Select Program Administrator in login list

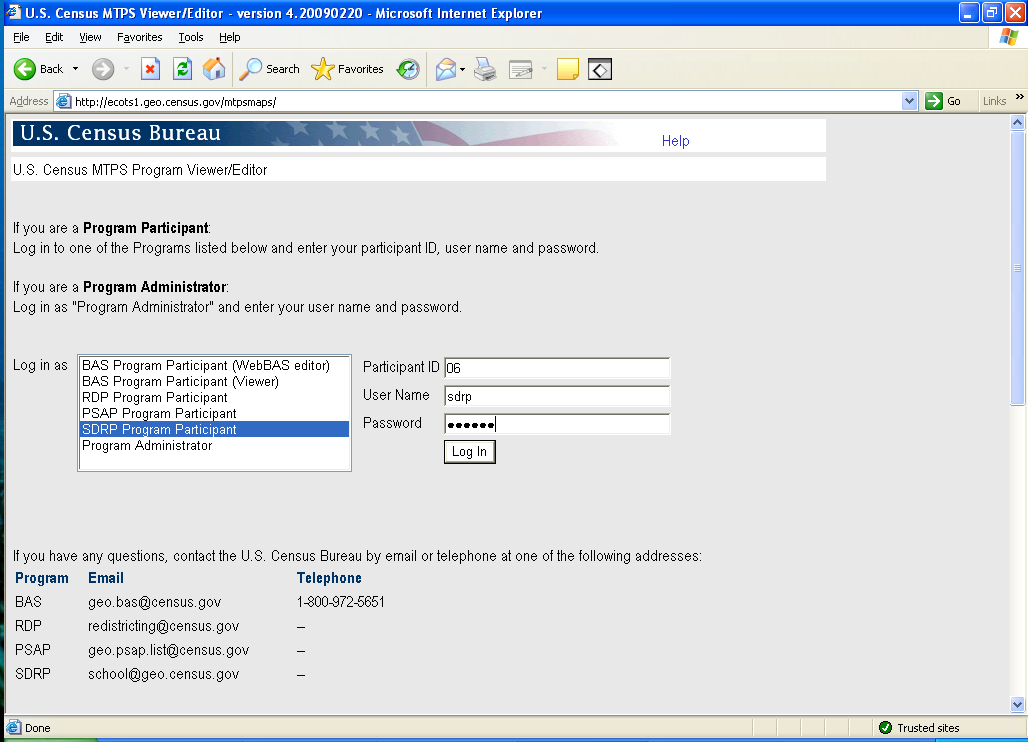click(x=147, y=446)
